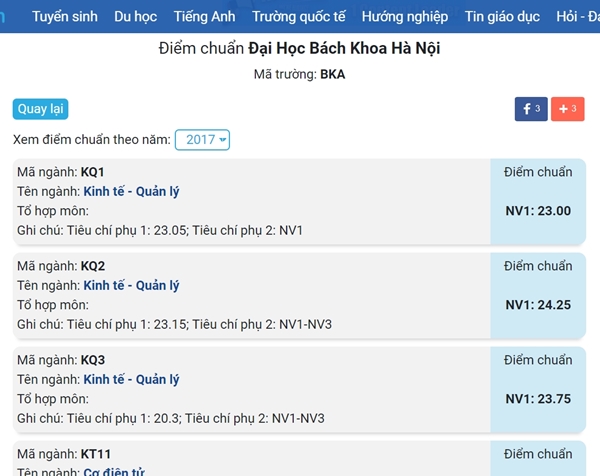600x476 pixels.
Task: Select the Tiếng Anh nav item
Action: point(204,17)
